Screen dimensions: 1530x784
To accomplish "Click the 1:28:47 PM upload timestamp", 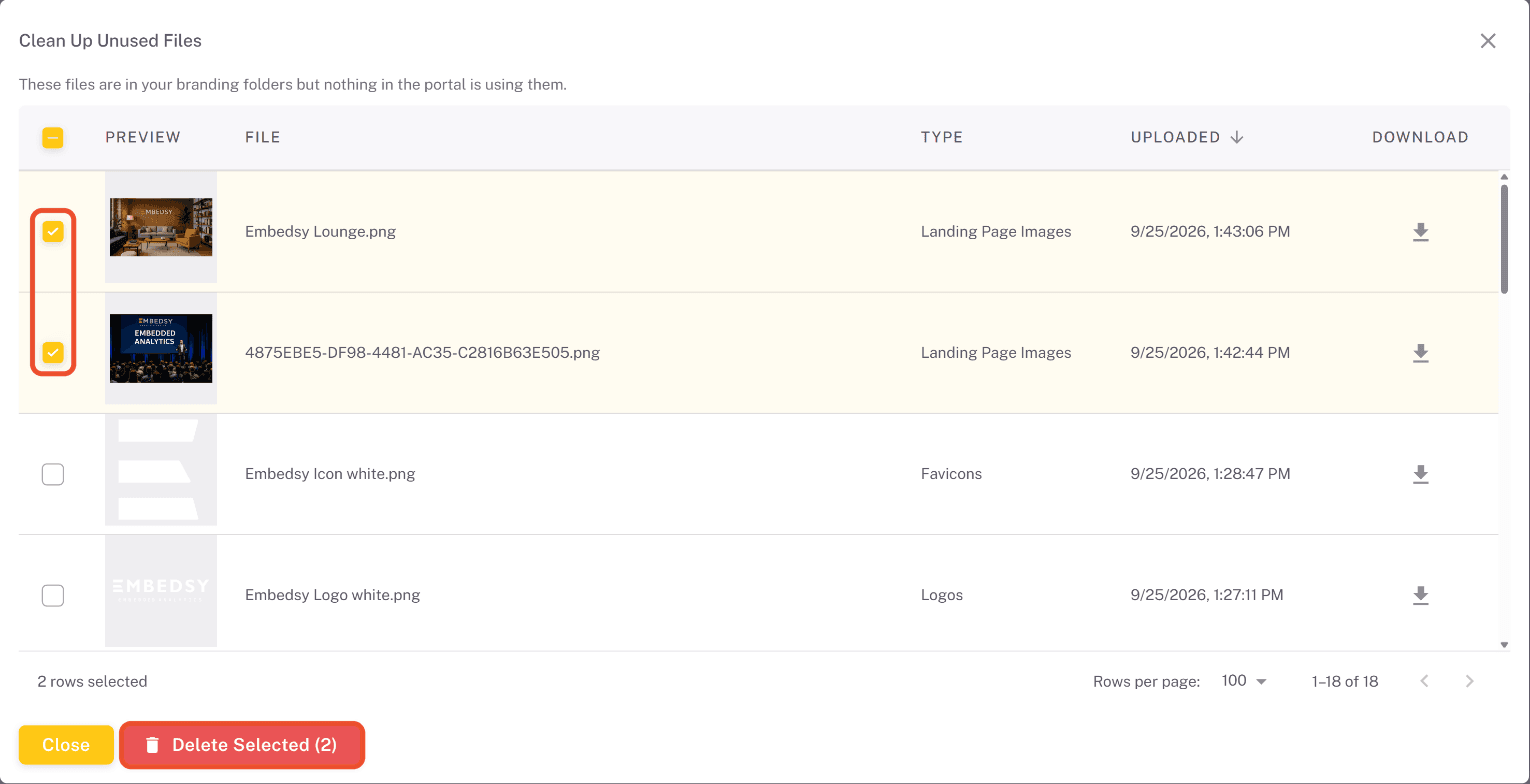I will (x=1211, y=474).
